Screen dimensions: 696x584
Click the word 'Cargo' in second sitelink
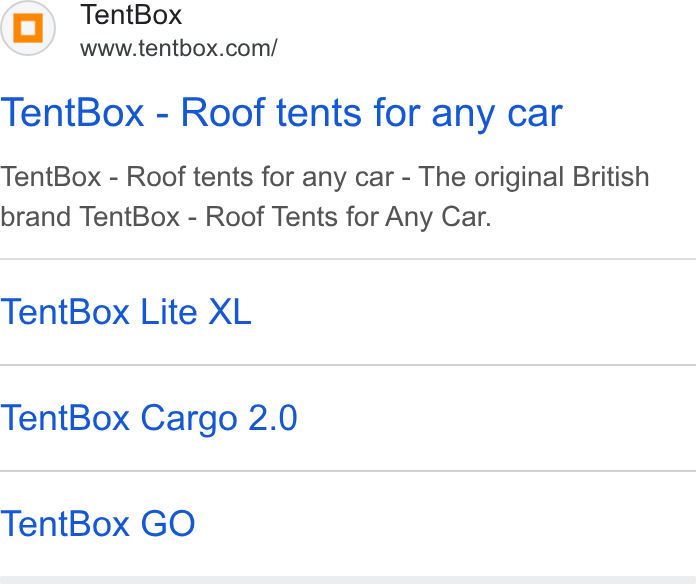tap(189, 418)
